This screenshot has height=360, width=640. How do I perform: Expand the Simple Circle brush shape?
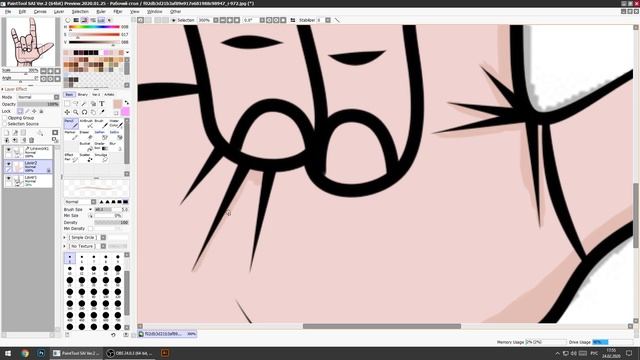click(x=64, y=237)
